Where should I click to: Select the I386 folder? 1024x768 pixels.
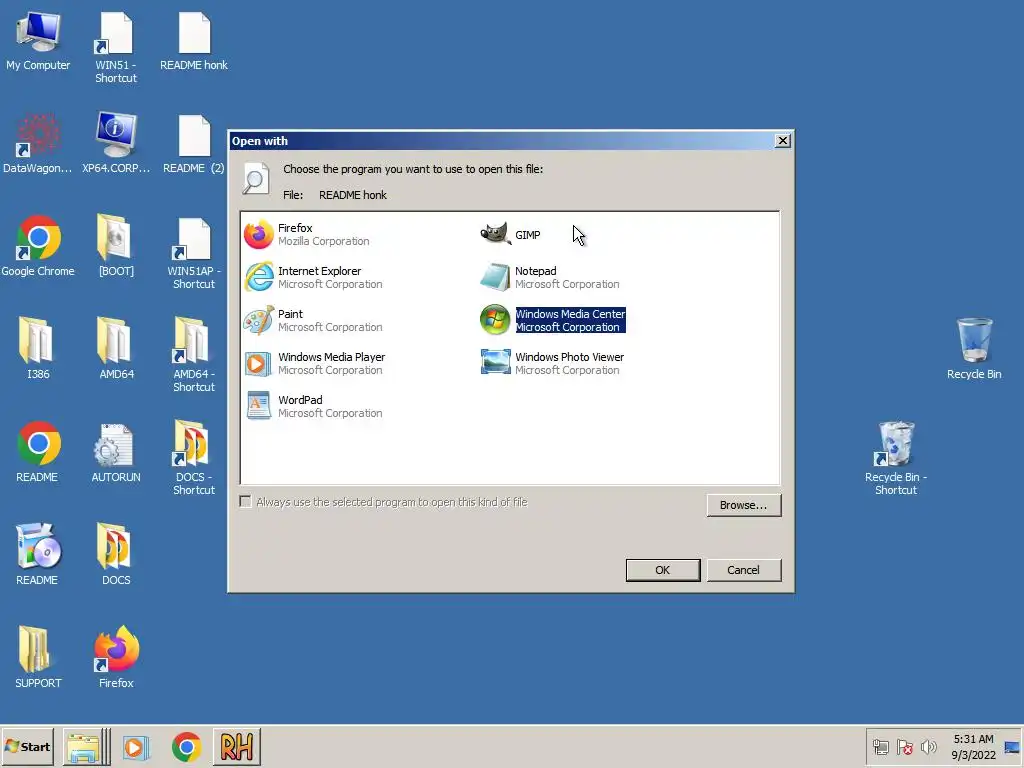[38, 349]
